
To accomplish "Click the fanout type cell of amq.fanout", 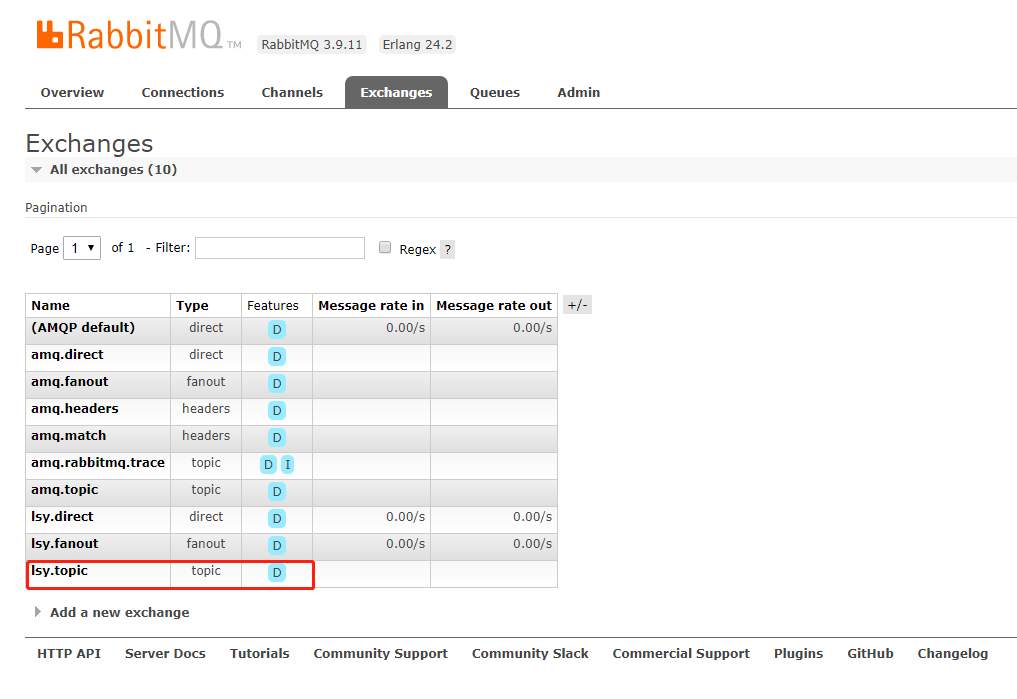I will [206, 381].
